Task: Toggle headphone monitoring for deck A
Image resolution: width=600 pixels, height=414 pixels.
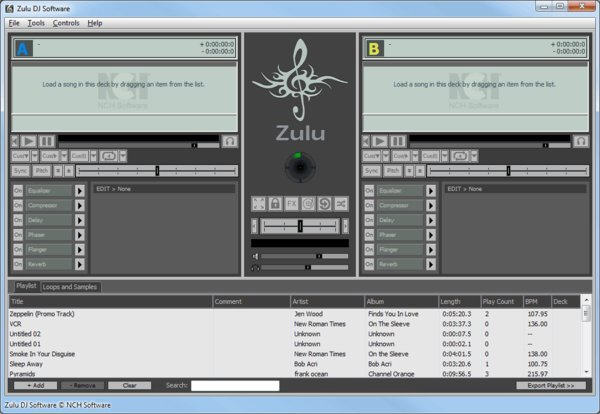Action: 230,141
